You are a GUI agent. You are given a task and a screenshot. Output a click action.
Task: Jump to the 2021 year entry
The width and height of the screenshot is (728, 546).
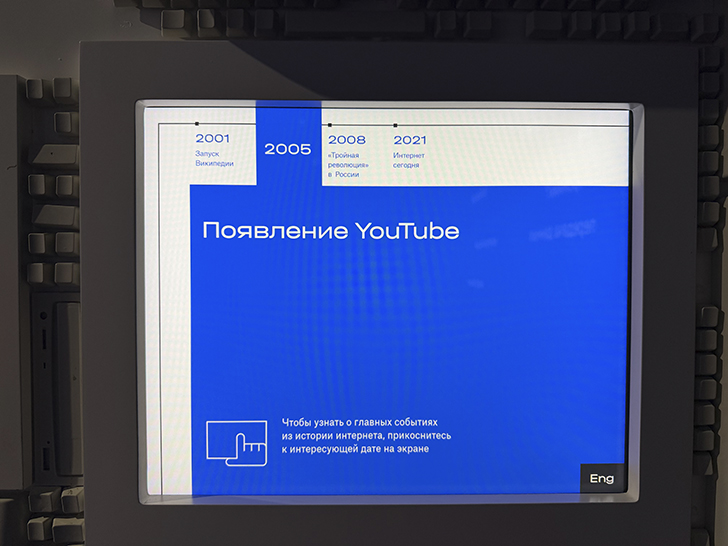point(410,140)
